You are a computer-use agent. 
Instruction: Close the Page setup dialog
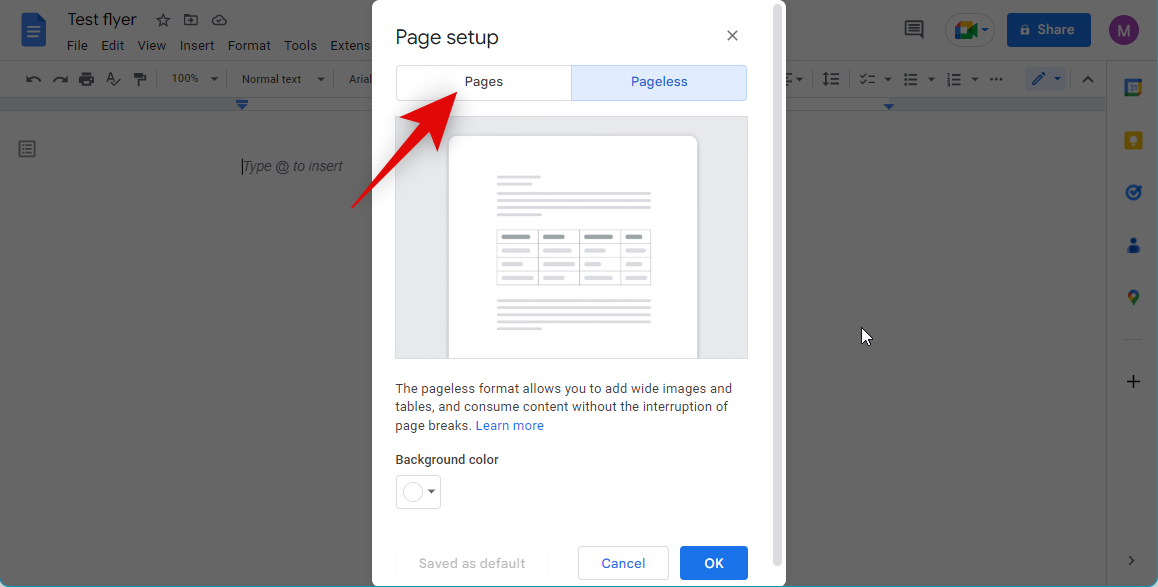732,36
